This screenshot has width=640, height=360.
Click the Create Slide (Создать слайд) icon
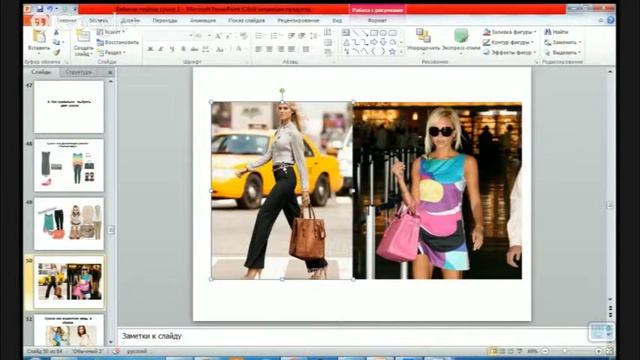(84, 36)
